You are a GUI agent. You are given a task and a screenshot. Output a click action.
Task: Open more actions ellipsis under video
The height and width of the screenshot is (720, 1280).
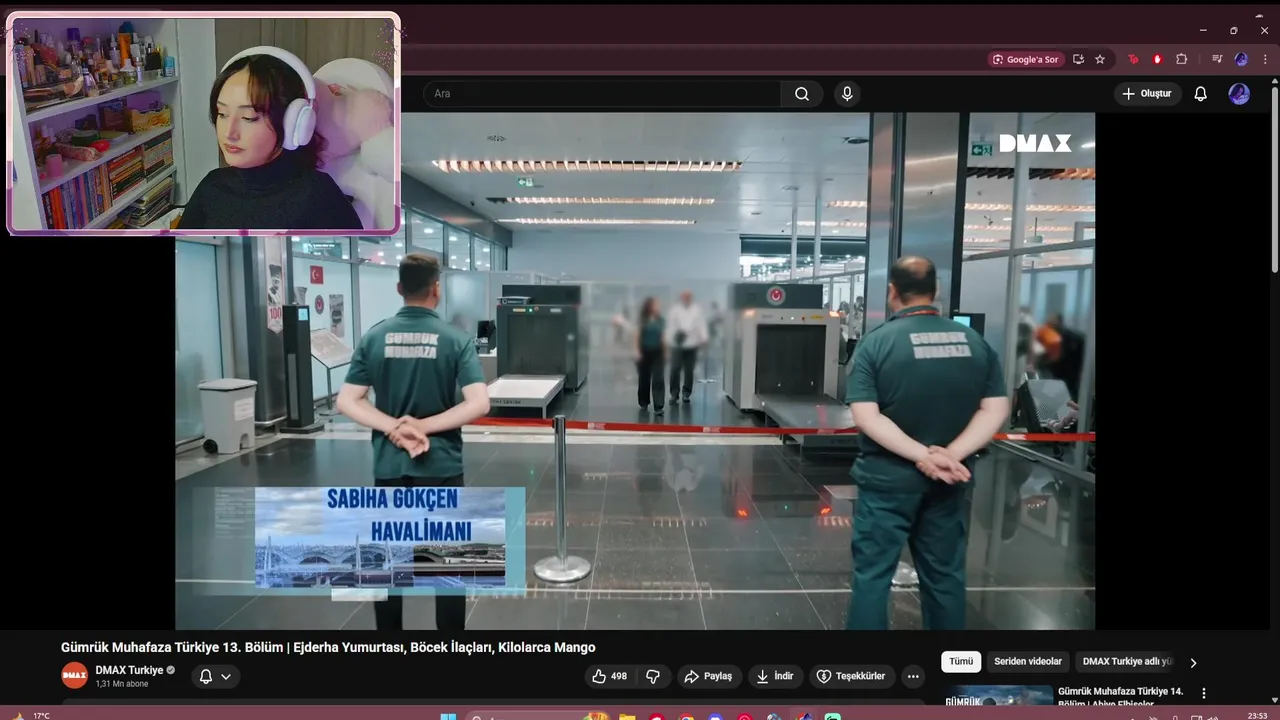tap(913, 676)
